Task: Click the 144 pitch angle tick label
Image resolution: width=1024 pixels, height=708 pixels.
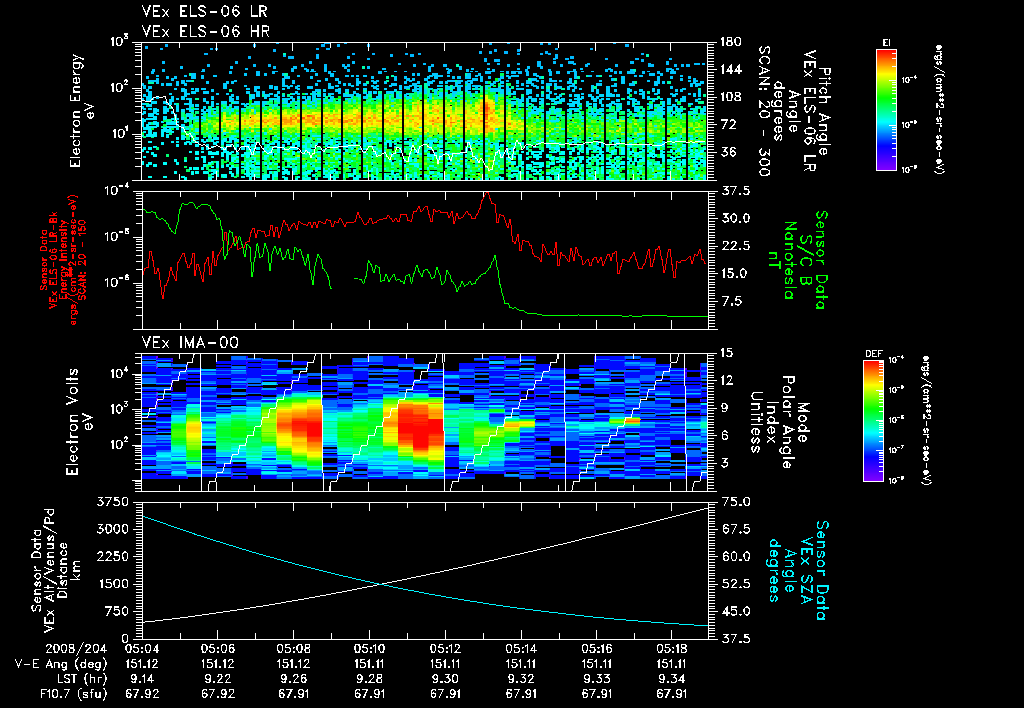Action: click(x=731, y=69)
